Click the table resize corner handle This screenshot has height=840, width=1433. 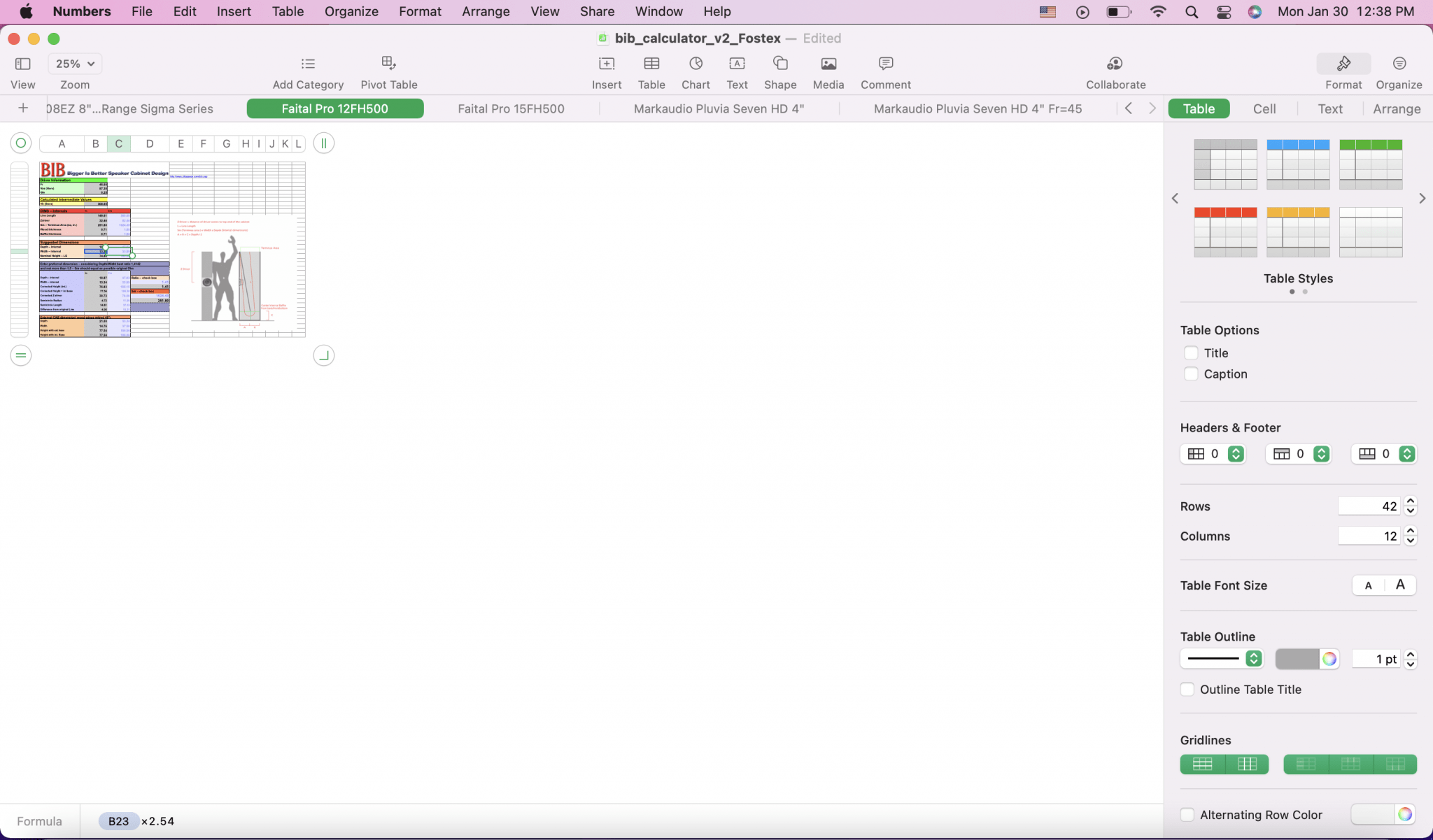click(x=323, y=355)
